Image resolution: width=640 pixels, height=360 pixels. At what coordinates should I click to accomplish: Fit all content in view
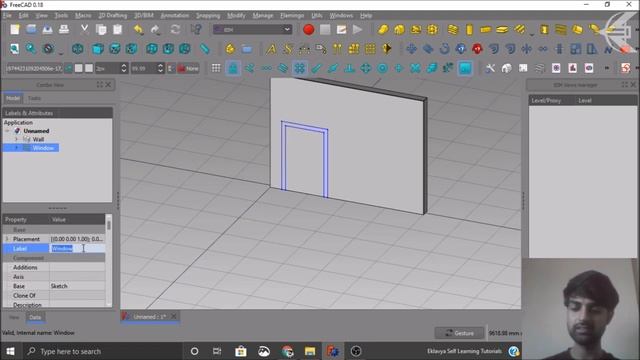[x=14, y=49]
